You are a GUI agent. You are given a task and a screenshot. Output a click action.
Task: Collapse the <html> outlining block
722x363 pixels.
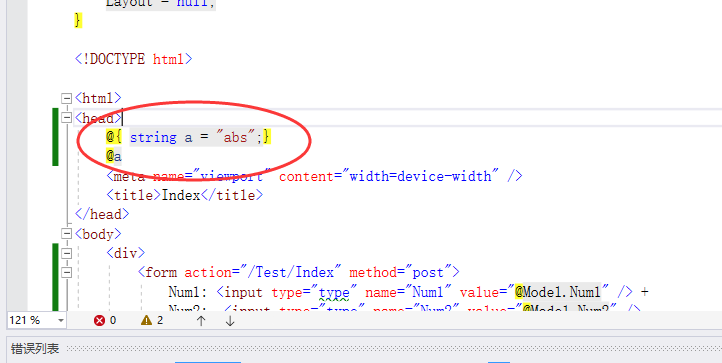pos(66,98)
